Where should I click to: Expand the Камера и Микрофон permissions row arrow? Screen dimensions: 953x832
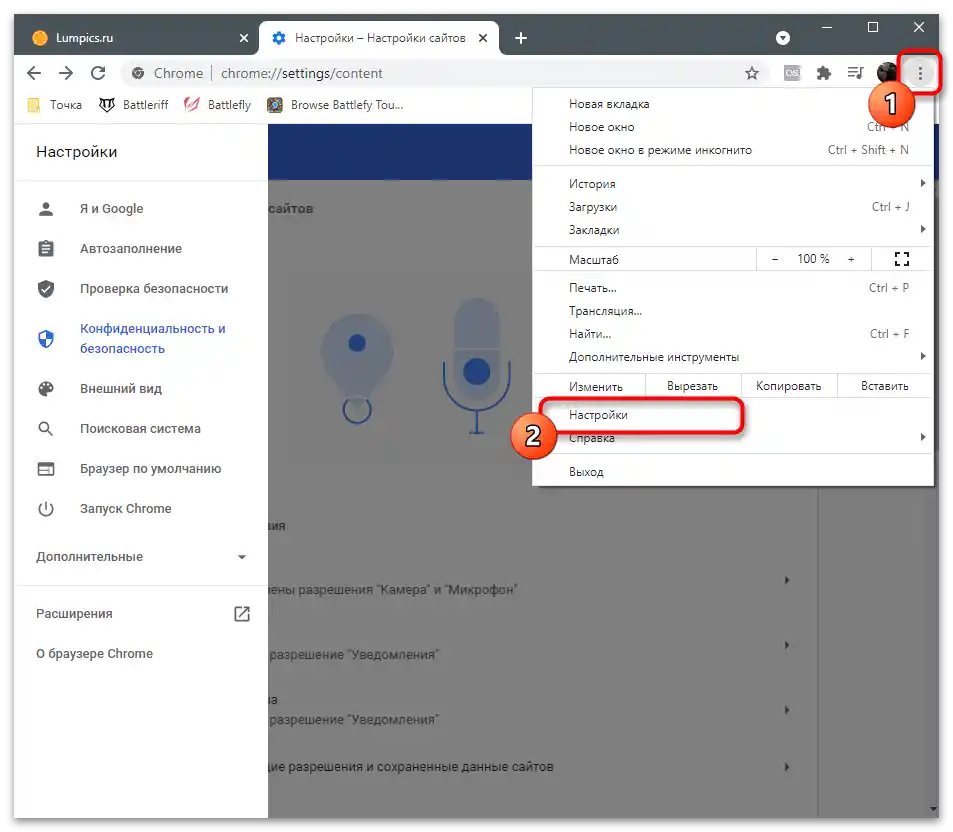[x=786, y=580]
